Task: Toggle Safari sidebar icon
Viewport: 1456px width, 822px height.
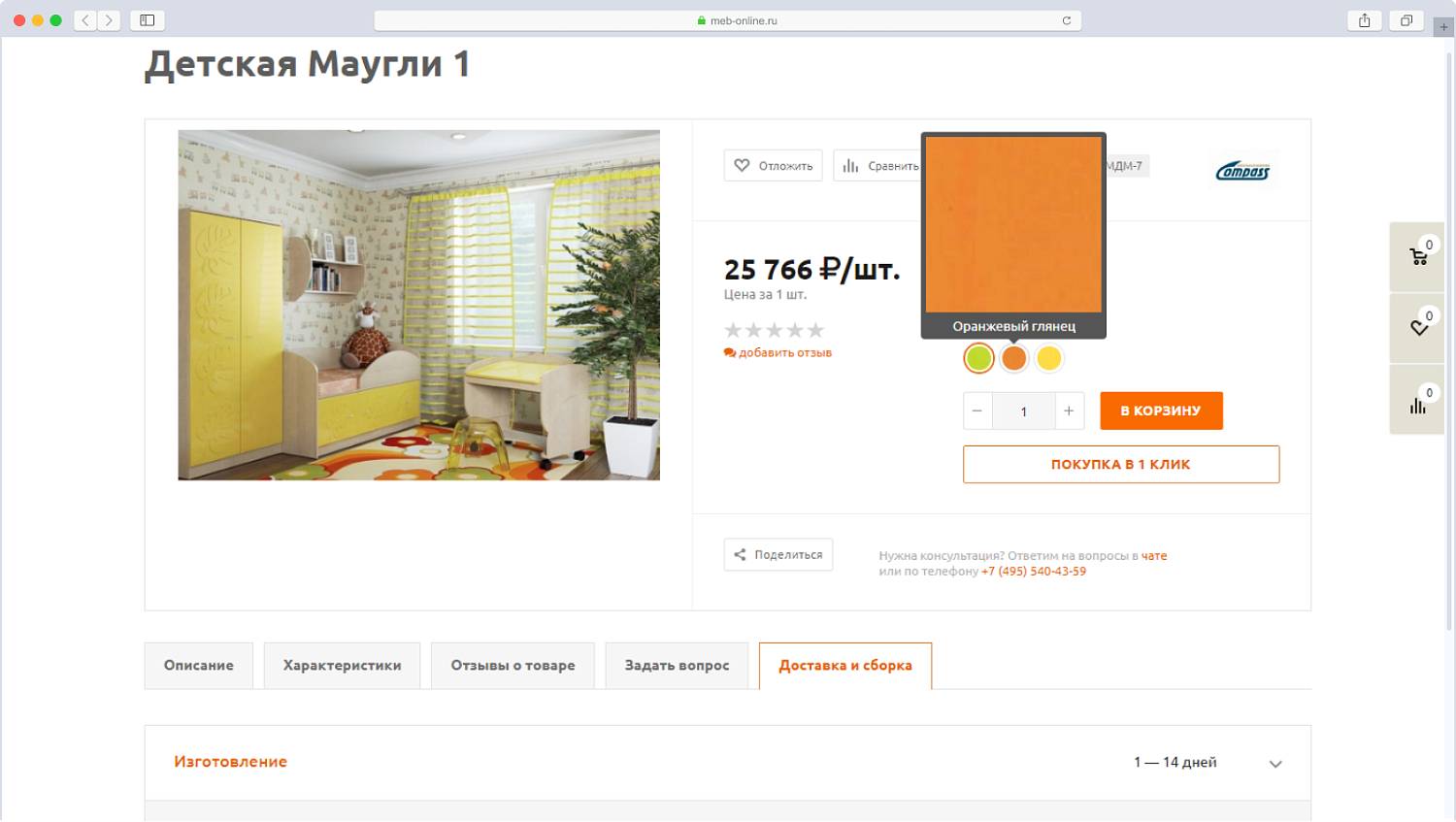Action: 148,20
